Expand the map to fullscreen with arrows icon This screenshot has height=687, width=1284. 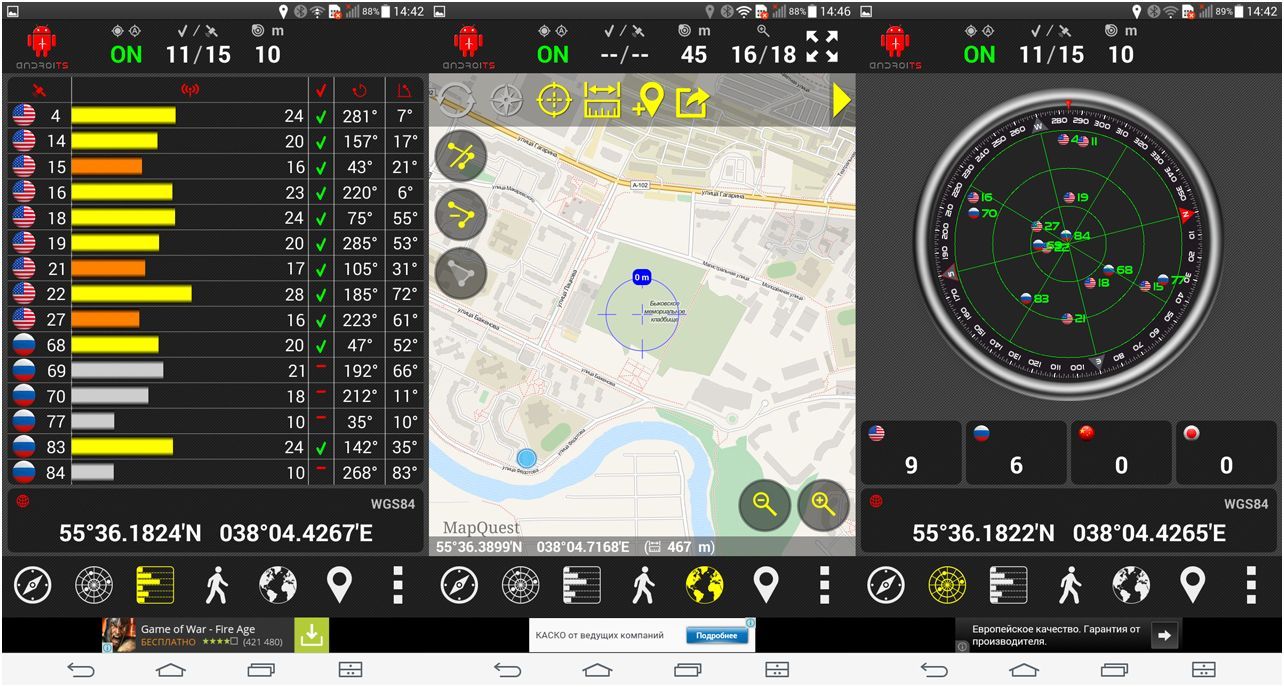(x=822, y=47)
